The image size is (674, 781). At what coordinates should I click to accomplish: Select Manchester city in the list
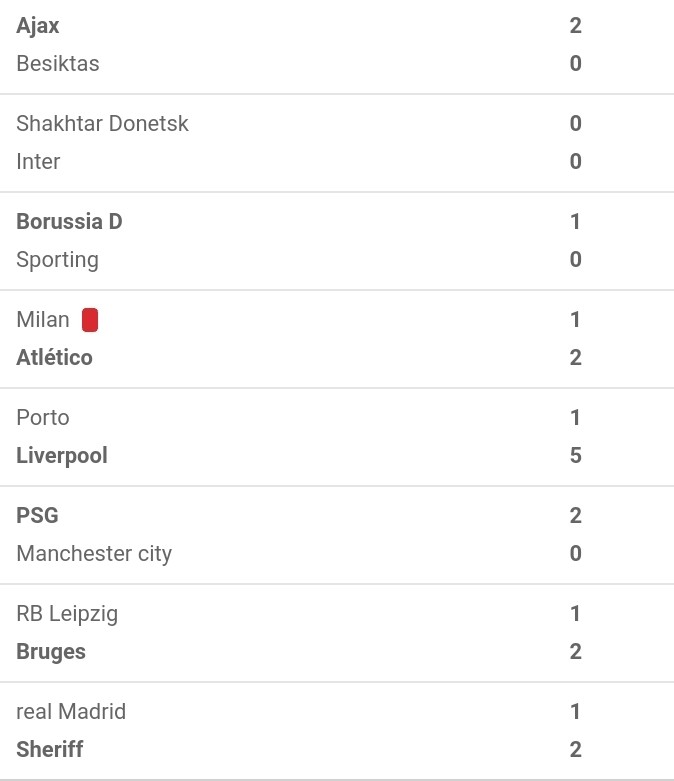tap(94, 554)
